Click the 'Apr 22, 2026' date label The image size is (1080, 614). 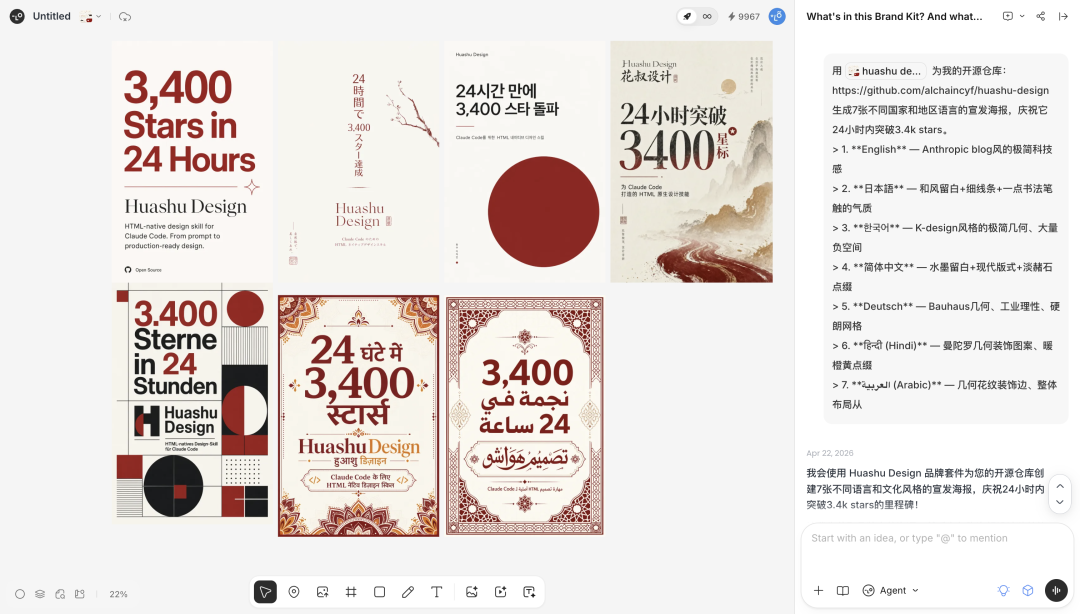click(x=830, y=453)
